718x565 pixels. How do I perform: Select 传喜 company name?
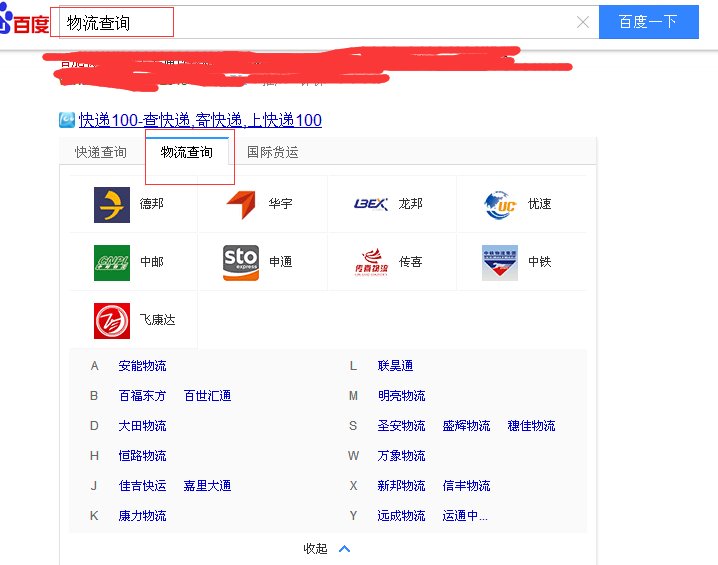410,261
